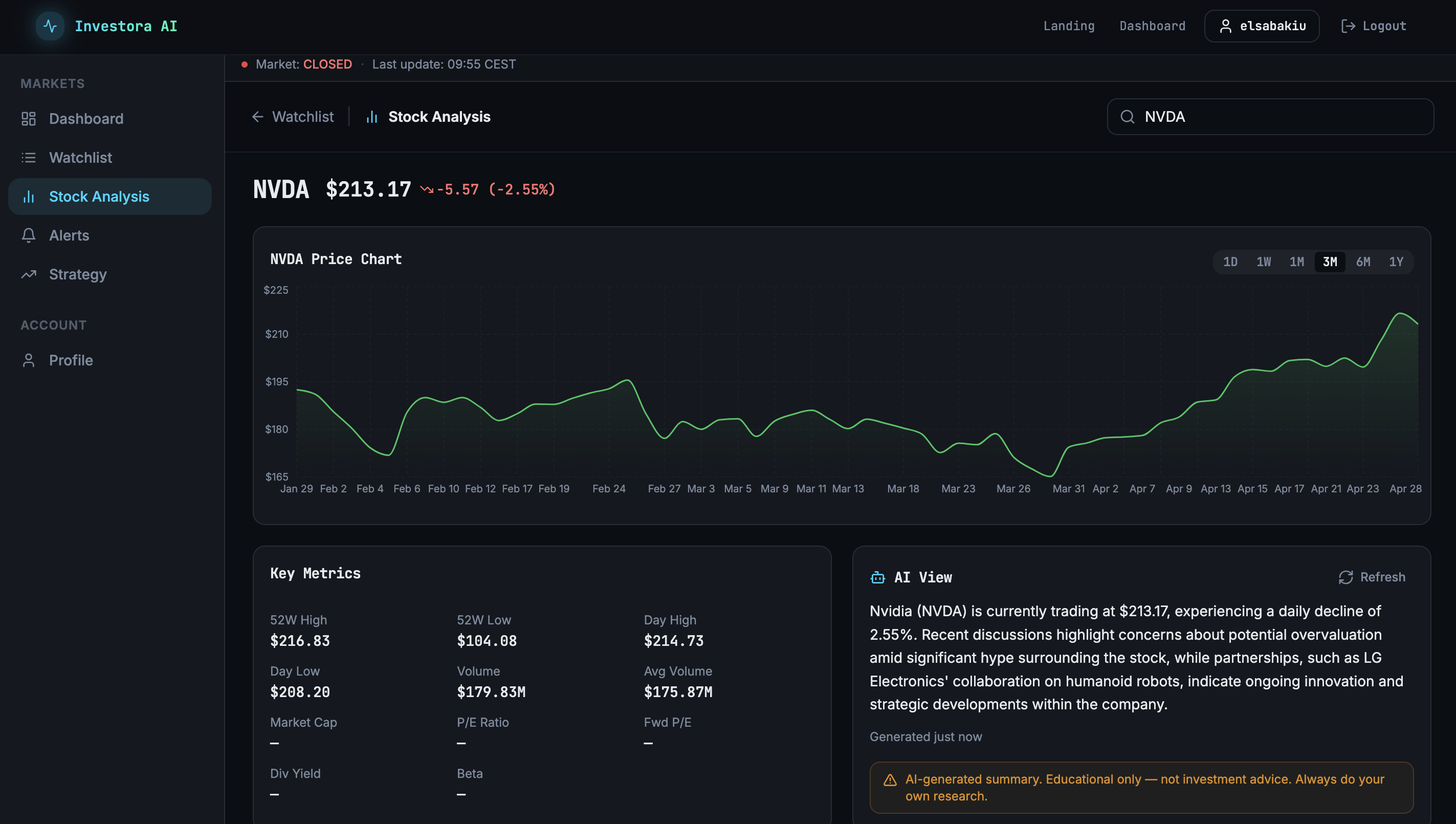Click the price line peak near Apr 28

coord(1401,313)
